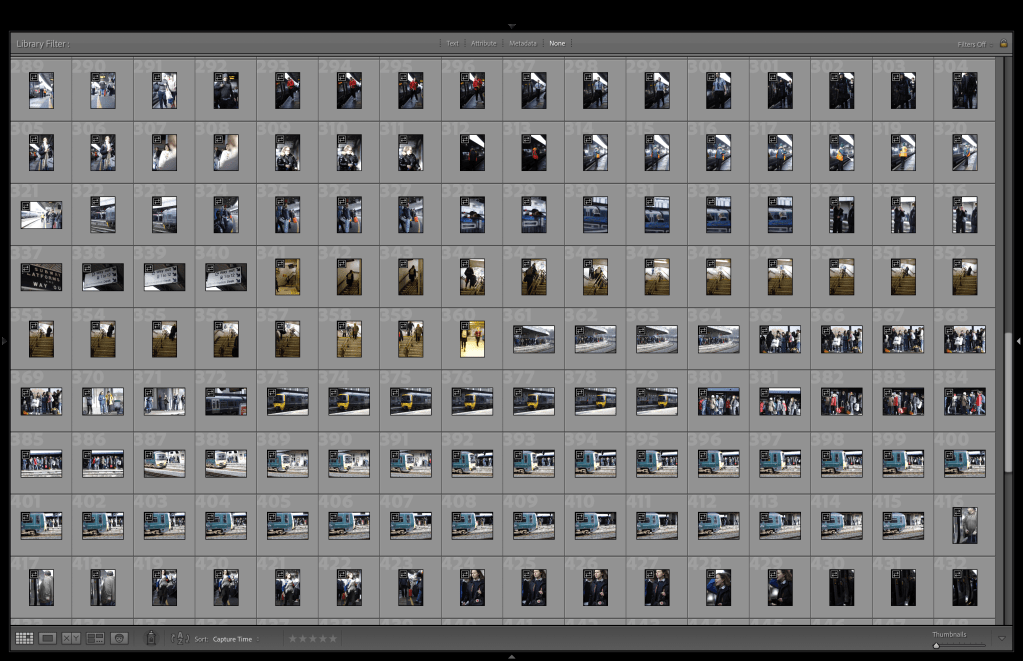Viewport: 1023px width, 661px height.
Task: Select the Text filter tab
Action: (452, 43)
